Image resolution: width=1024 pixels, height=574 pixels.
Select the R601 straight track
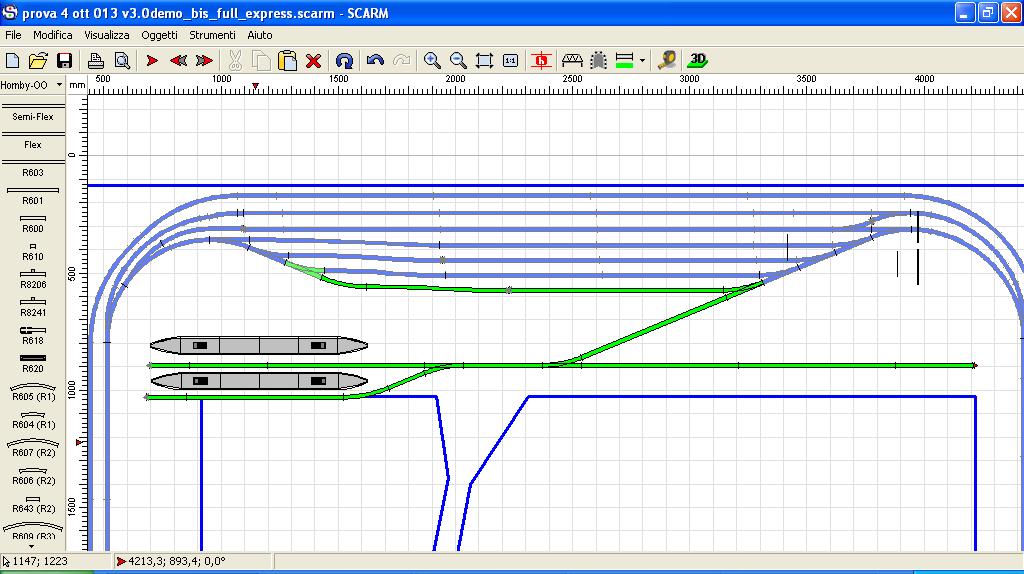[33, 196]
